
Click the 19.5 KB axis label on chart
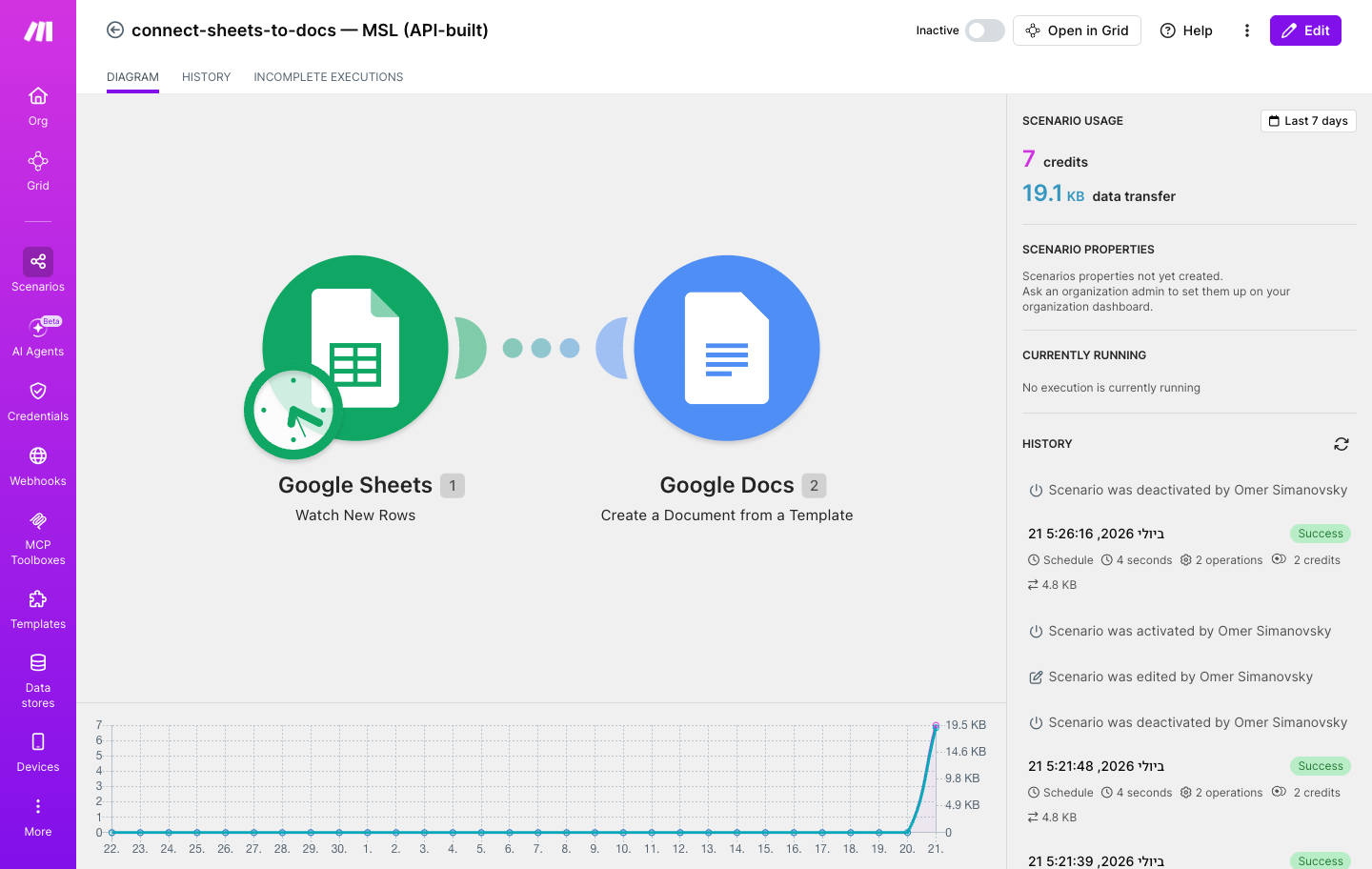(x=965, y=725)
